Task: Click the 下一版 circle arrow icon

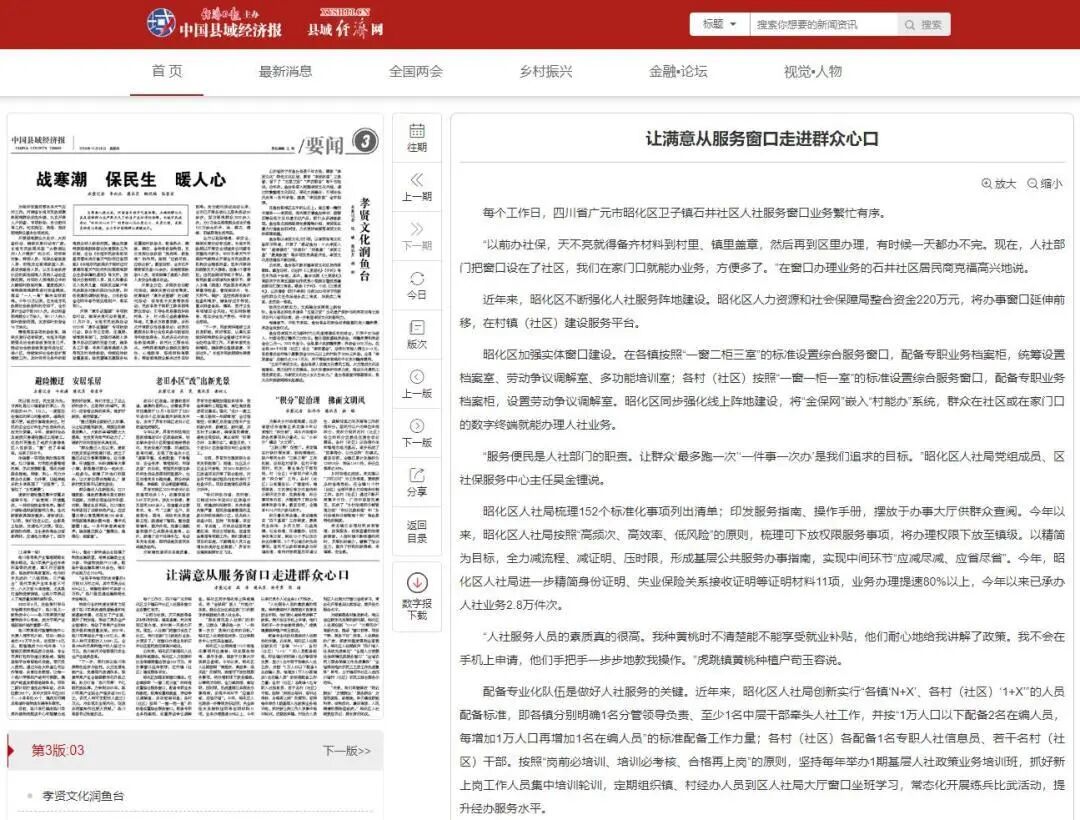Action: [417, 425]
